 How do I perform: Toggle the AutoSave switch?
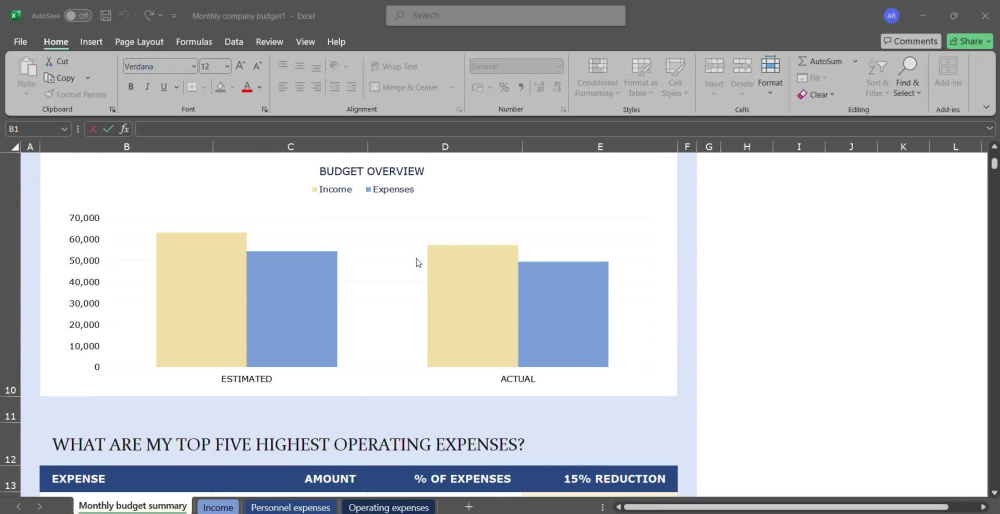point(78,15)
